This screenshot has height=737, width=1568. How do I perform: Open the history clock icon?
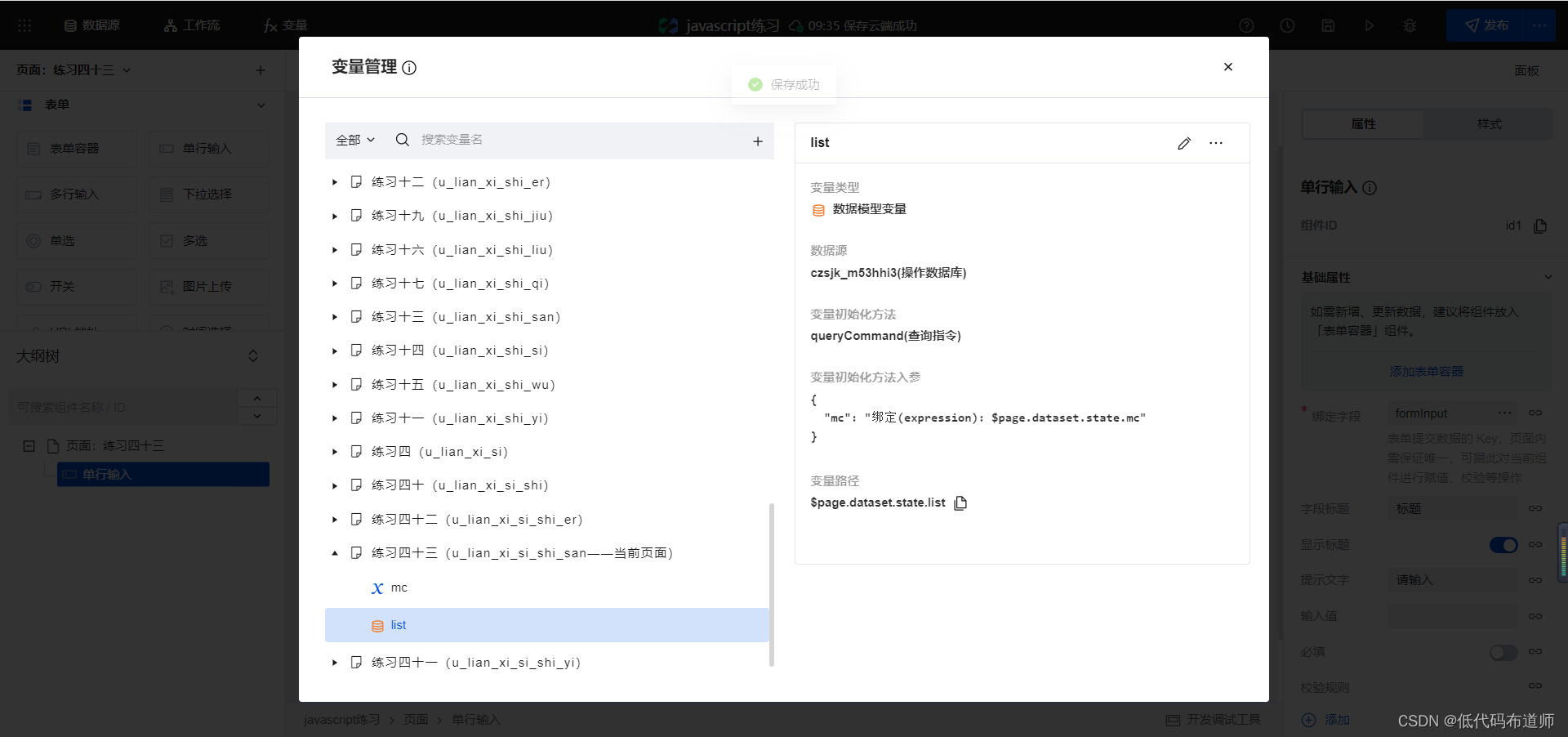tap(1287, 25)
